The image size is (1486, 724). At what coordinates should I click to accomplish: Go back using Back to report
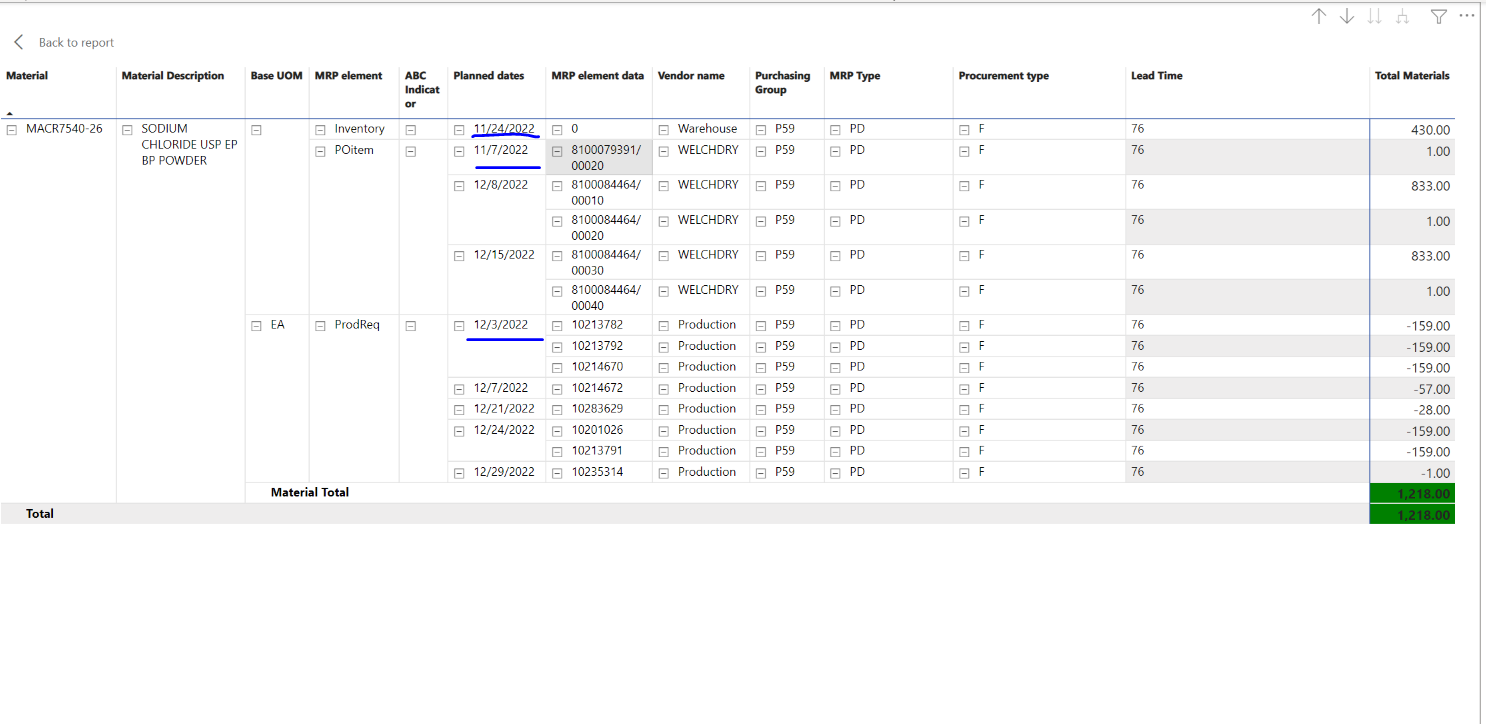click(x=64, y=42)
